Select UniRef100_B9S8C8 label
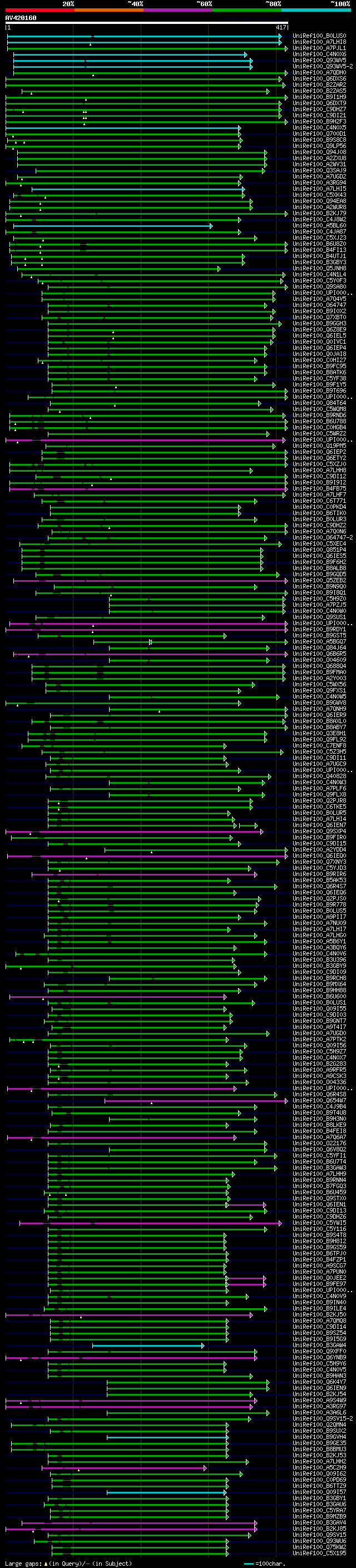Viewport: 356px width, 1568px height. 319,141
